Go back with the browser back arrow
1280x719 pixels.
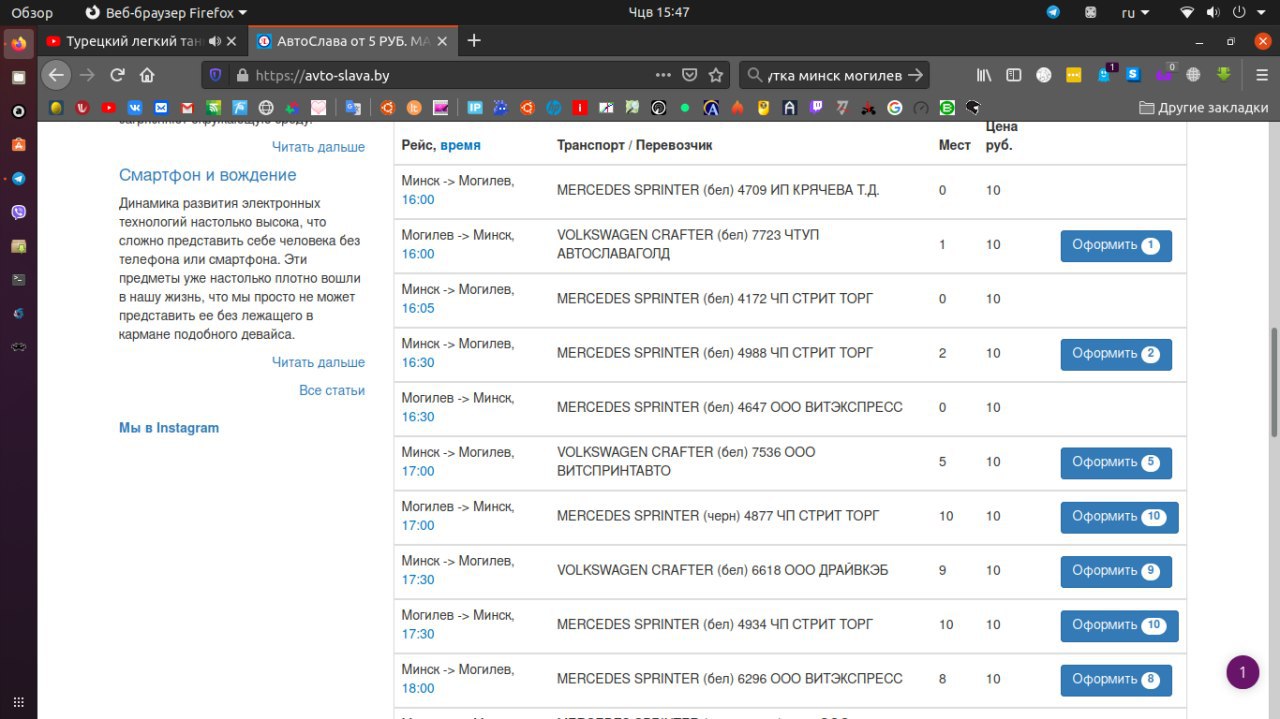tap(56, 75)
